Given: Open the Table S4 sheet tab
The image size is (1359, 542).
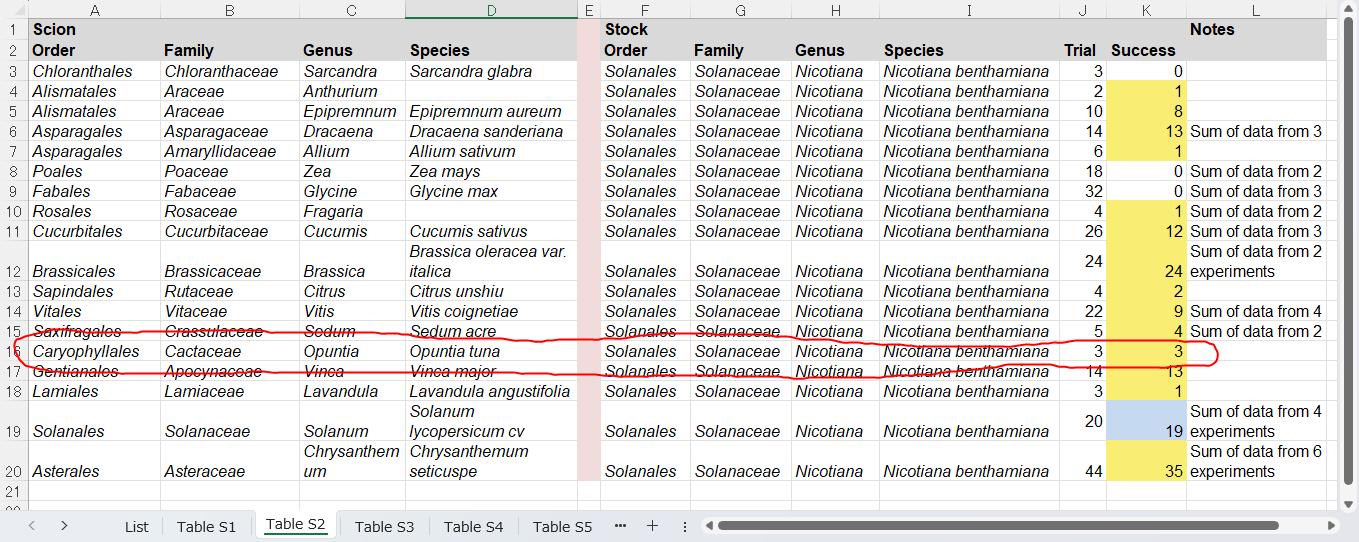Looking at the screenshot, I should [x=473, y=527].
